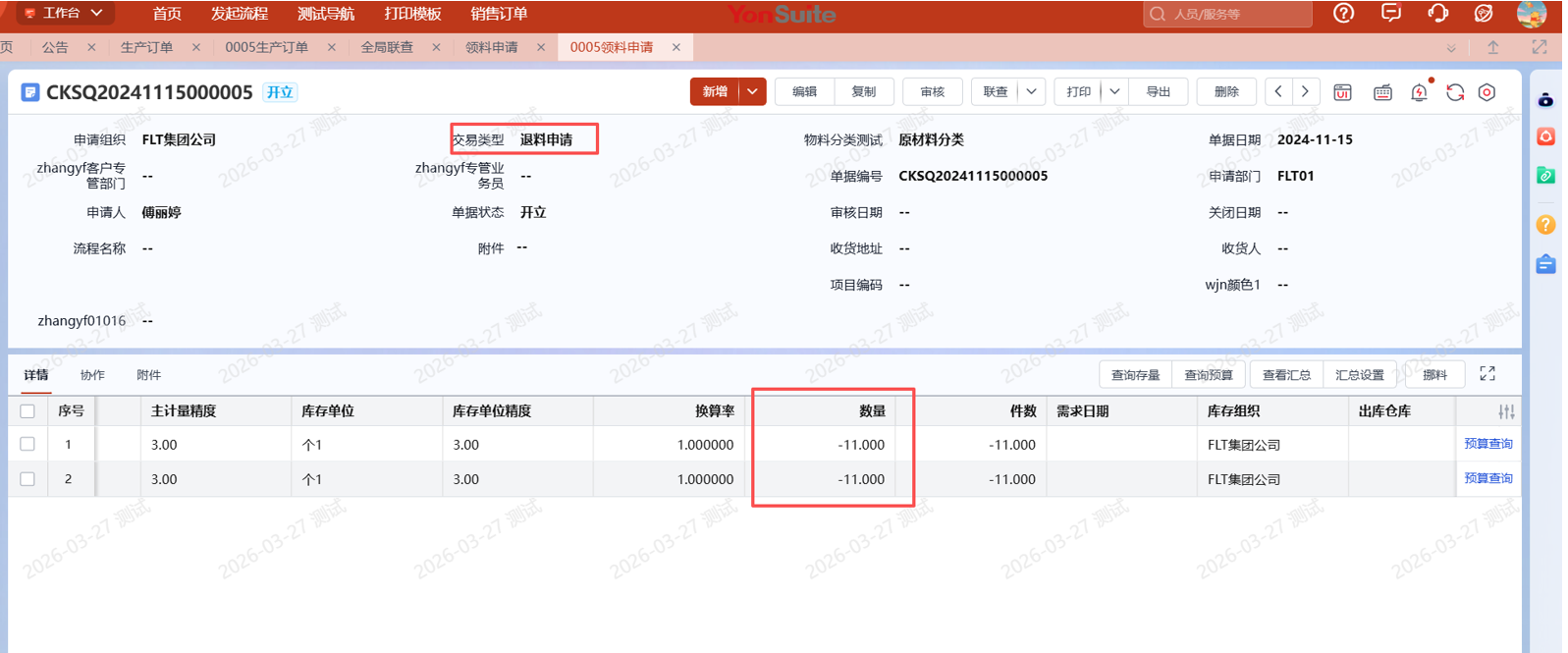Viewport: 1568px width, 653px height.
Task: Switch to the 领料申请 tab
Action: click(x=492, y=47)
